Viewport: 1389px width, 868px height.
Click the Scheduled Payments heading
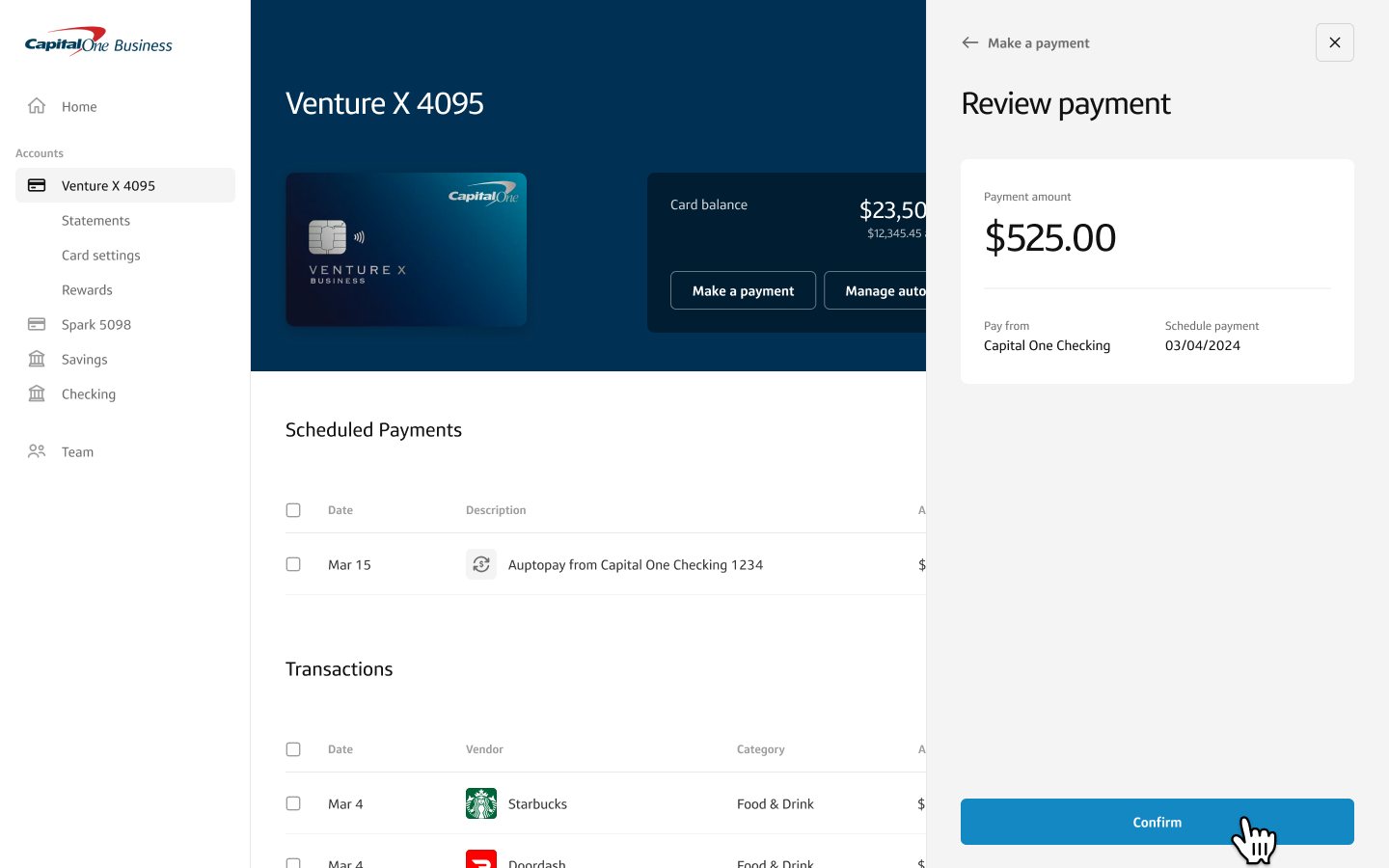coord(373,429)
